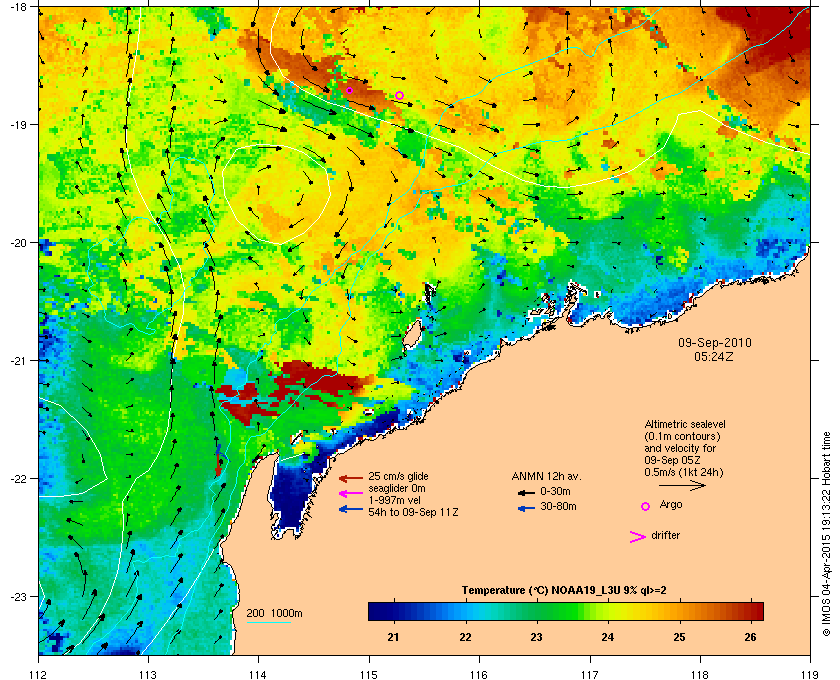Click the longitude axis label 115
The height and width of the screenshot is (680, 840).
pyautogui.click(x=369, y=674)
